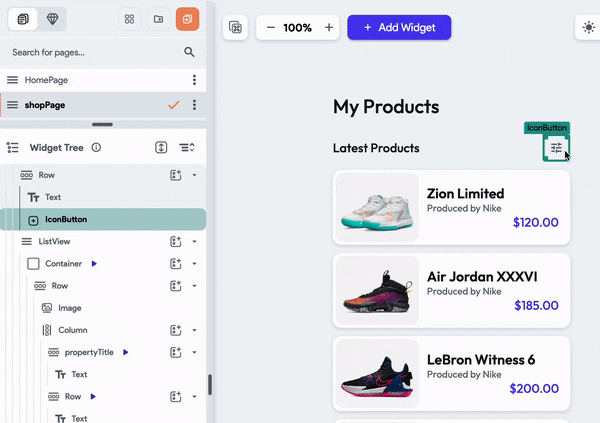
Task: Click the blue arrow next to propertyTitle
Action: 126,353
